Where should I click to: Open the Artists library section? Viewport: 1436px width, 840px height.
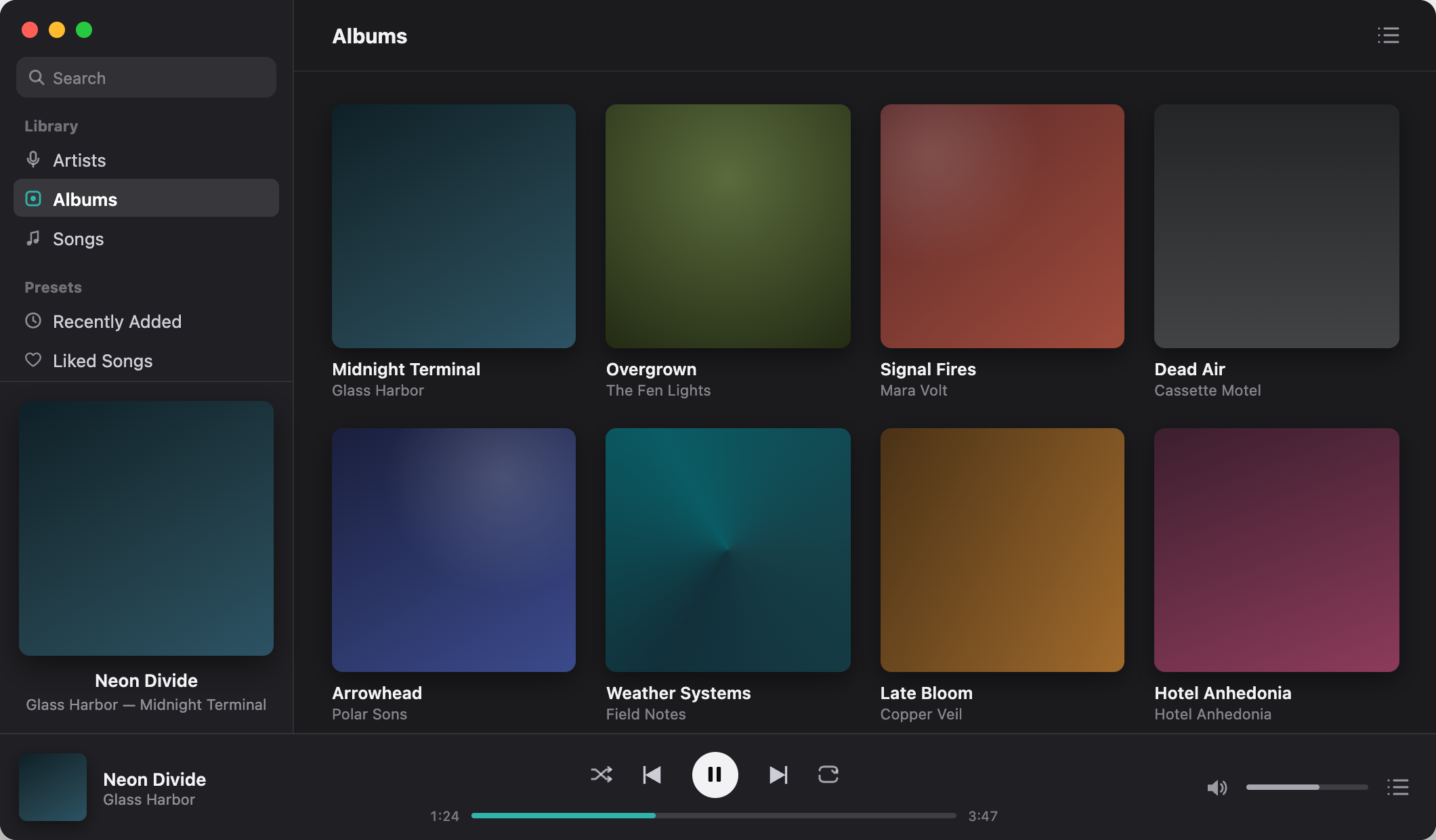[x=146, y=160]
